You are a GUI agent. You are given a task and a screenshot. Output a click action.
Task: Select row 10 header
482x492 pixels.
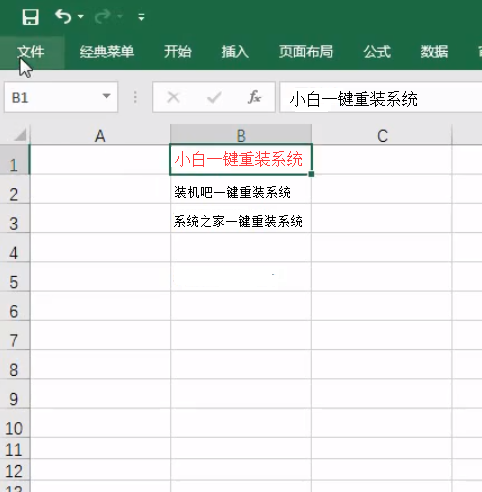coord(14,423)
